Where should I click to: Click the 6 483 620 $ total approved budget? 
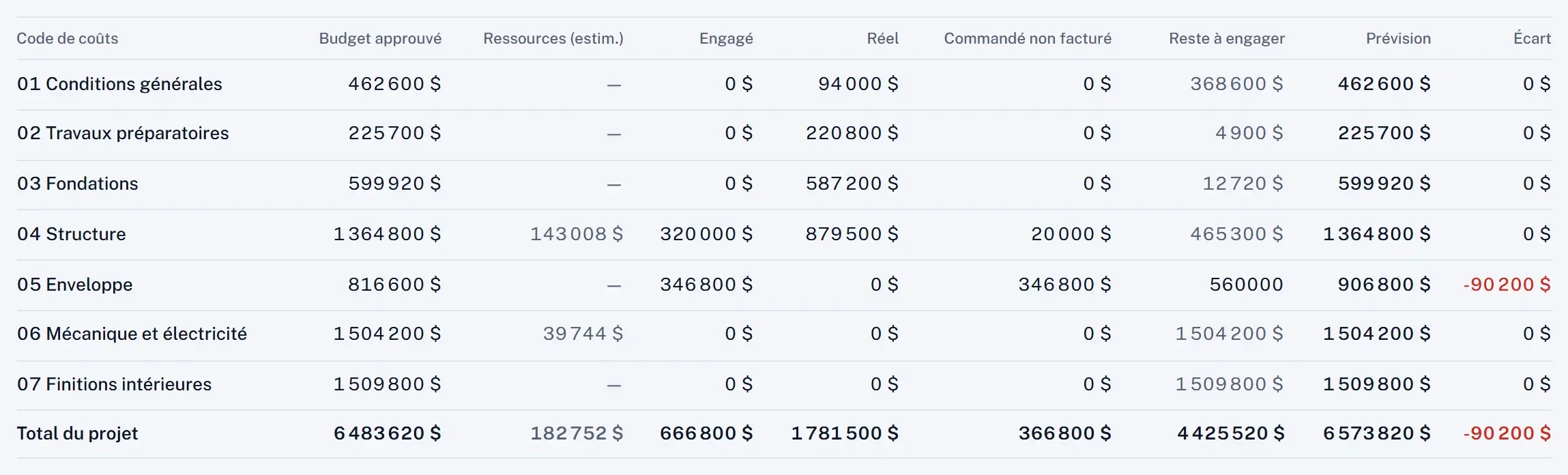pos(387,433)
